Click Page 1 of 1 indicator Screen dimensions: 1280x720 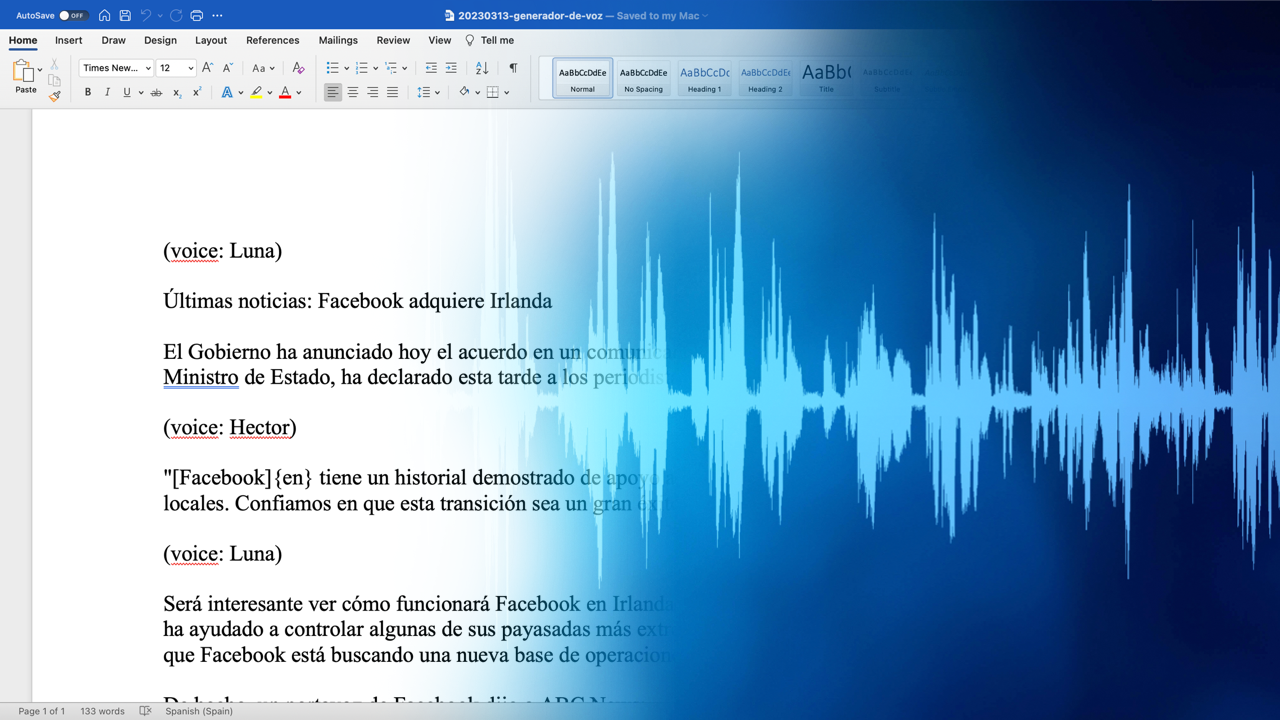42,711
